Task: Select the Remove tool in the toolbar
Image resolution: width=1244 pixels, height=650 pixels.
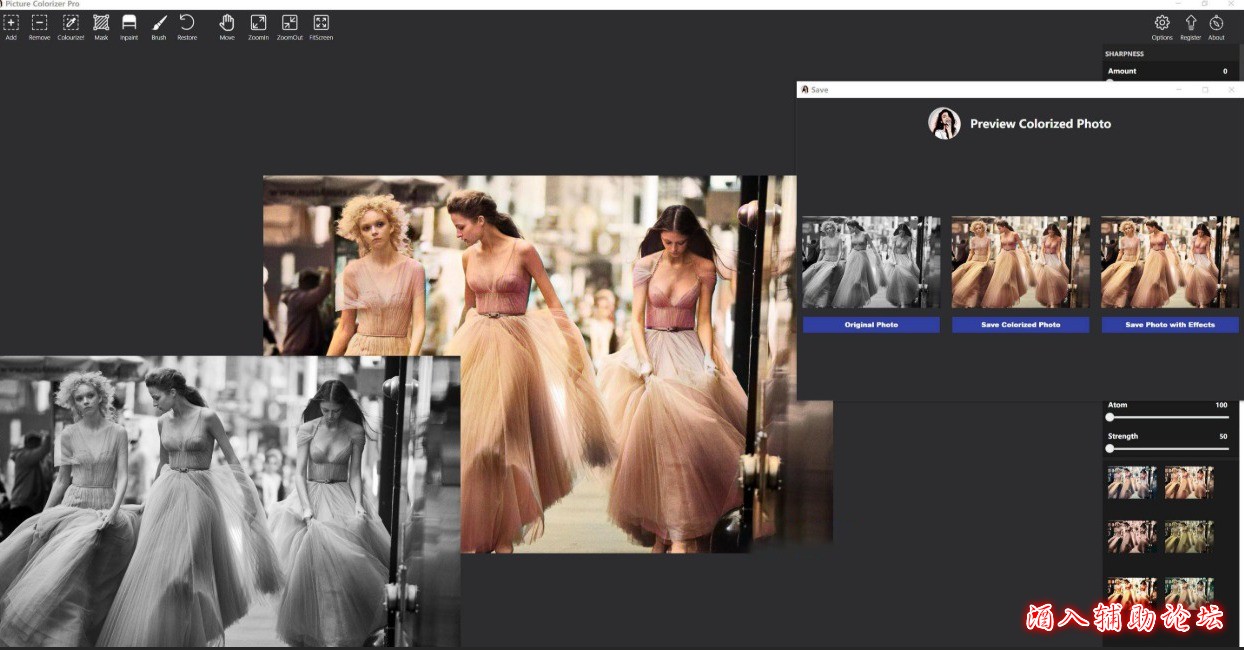Action: click(39, 23)
